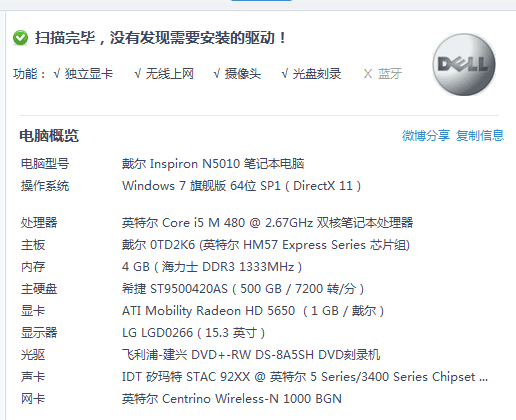Click the 光驱 DVD+-RW DS-8A5SH entry

[251, 355]
